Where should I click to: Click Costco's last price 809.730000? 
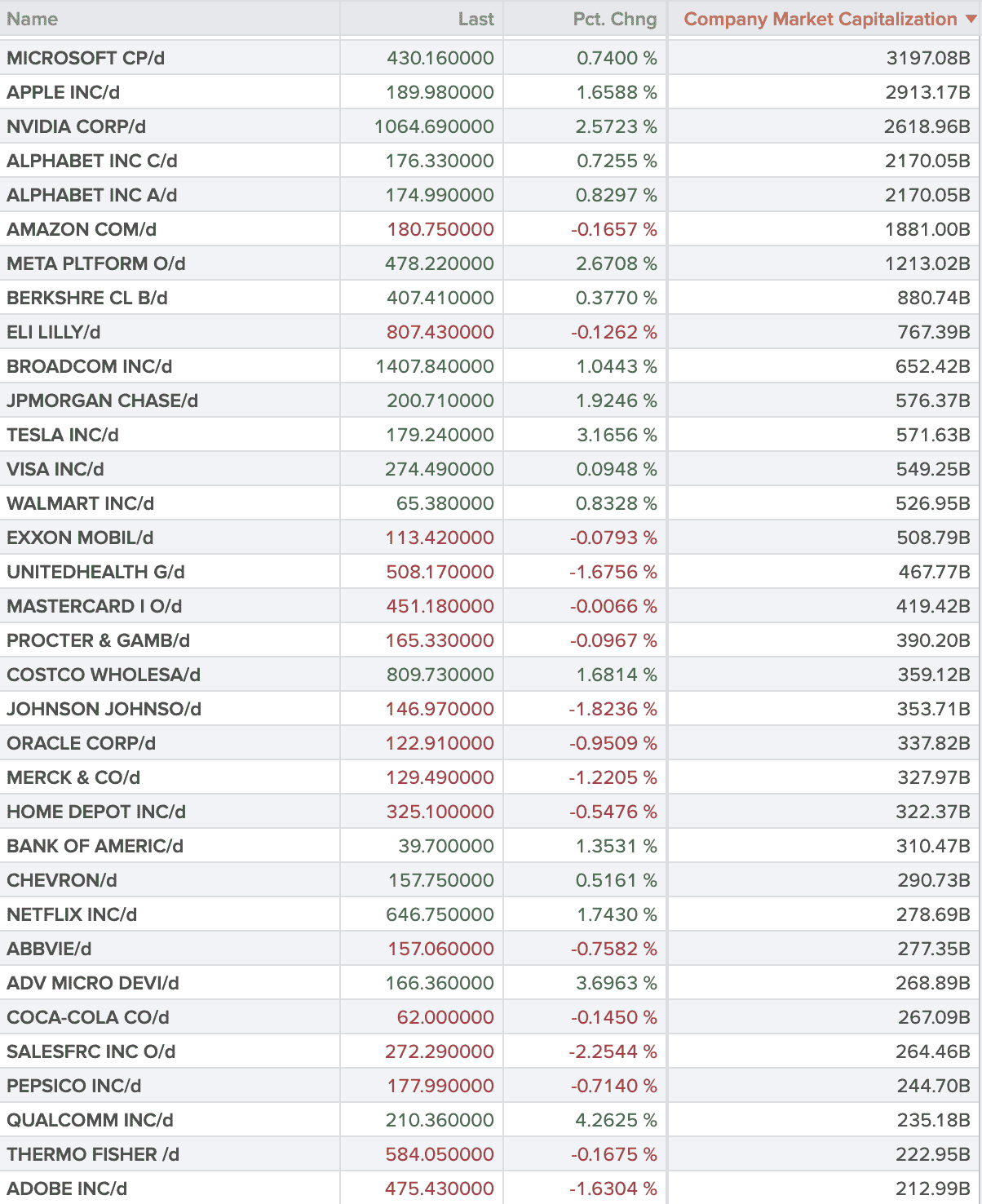coord(440,675)
